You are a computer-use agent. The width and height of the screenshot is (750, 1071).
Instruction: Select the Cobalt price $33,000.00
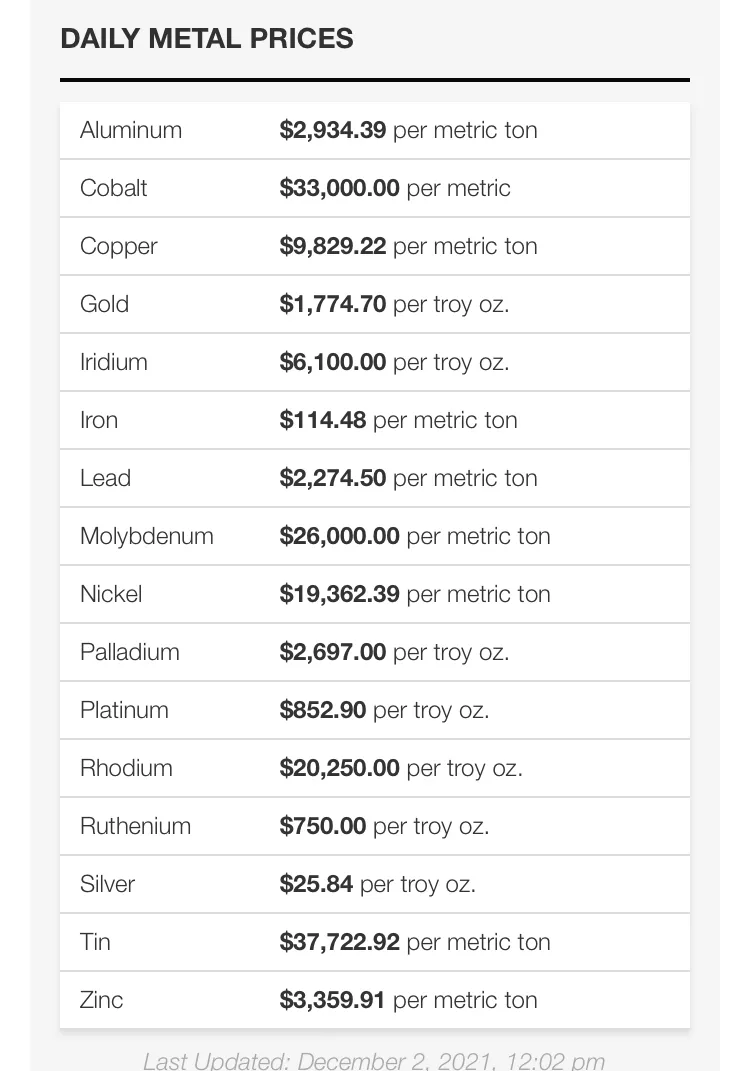[339, 188]
